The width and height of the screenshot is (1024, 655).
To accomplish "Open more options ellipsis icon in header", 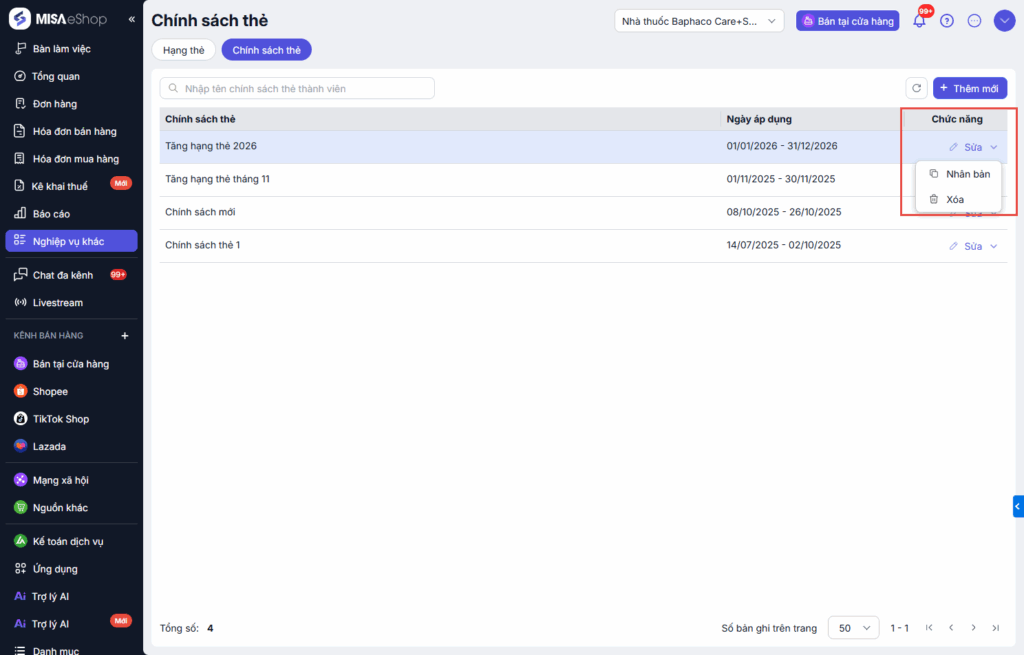I will tap(974, 21).
